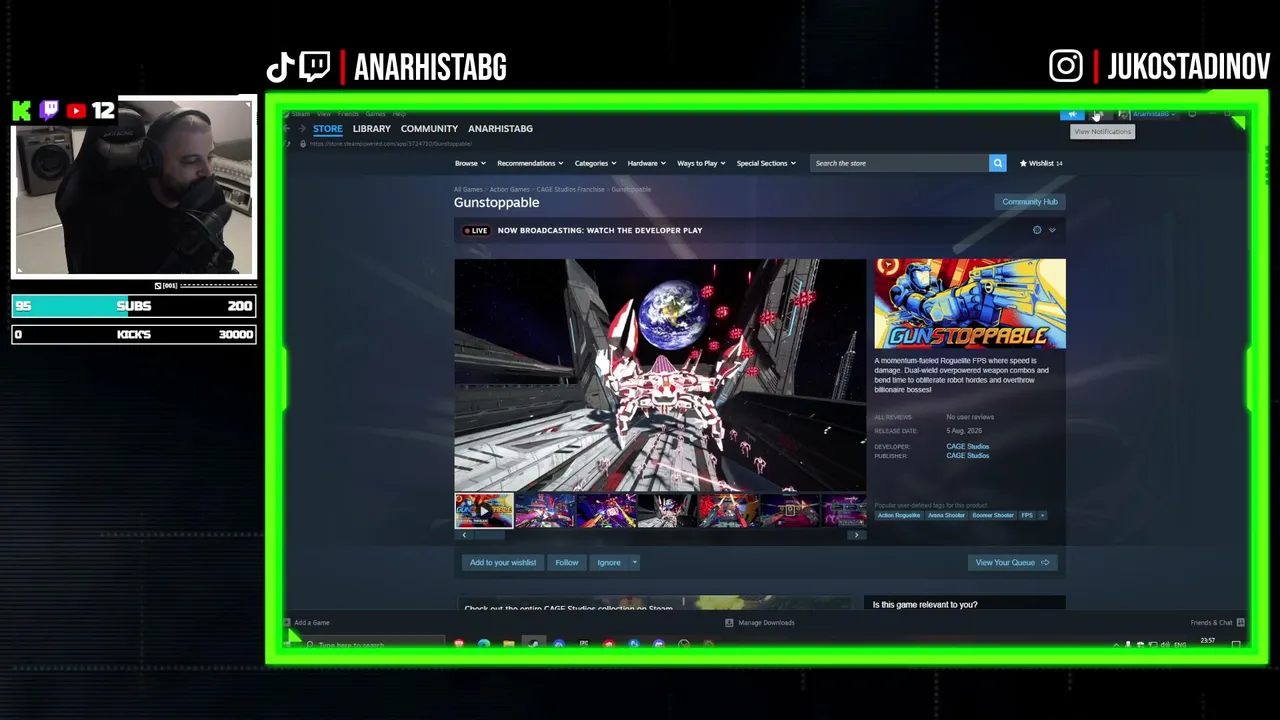Switch to the COMMUNITY tab
This screenshot has width=1280, height=720.
click(429, 128)
